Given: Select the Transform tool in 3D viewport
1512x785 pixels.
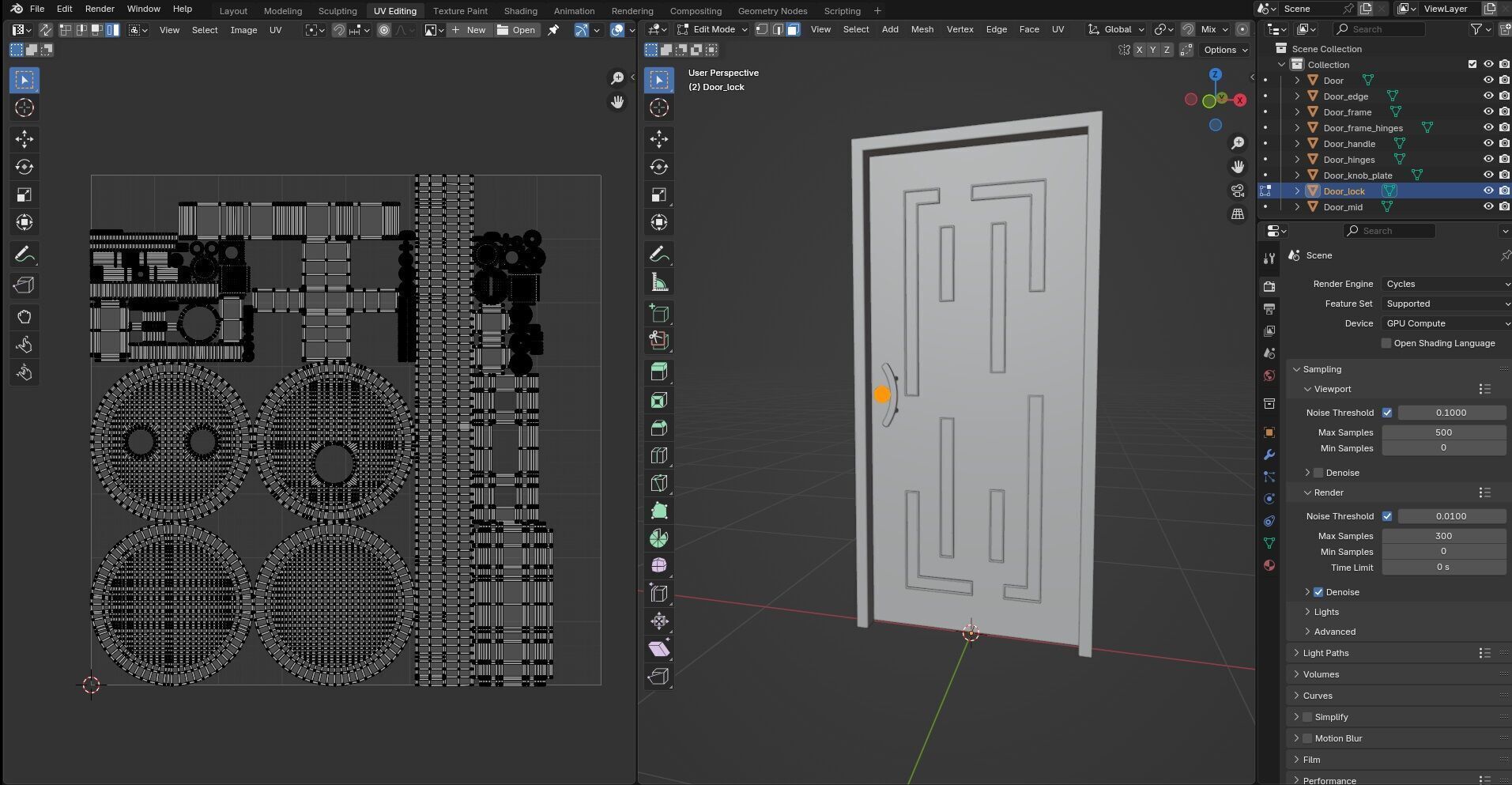Looking at the screenshot, I should click(x=659, y=222).
